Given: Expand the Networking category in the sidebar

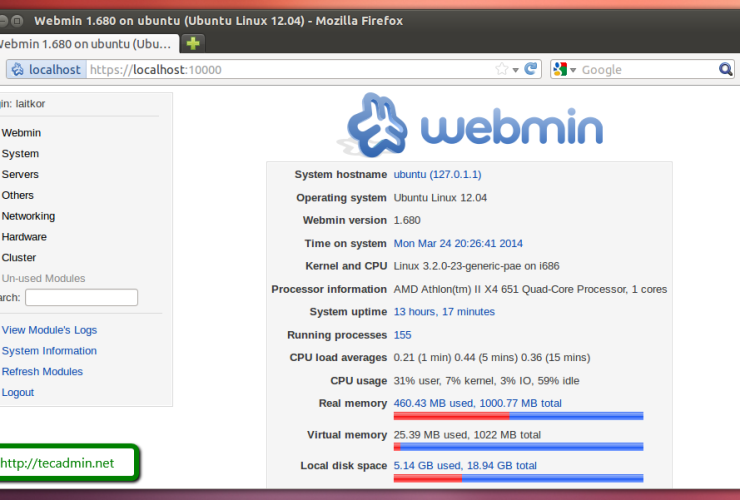Looking at the screenshot, I should click(28, 216).
